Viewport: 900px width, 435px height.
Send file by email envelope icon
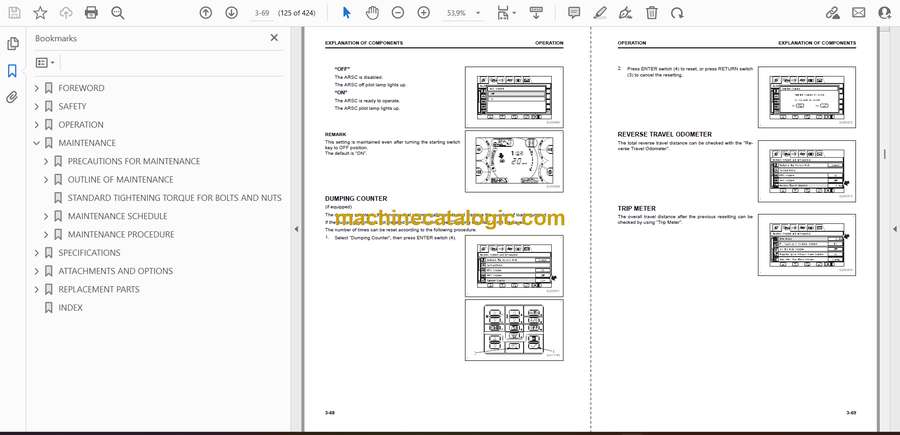coord(859,13)
